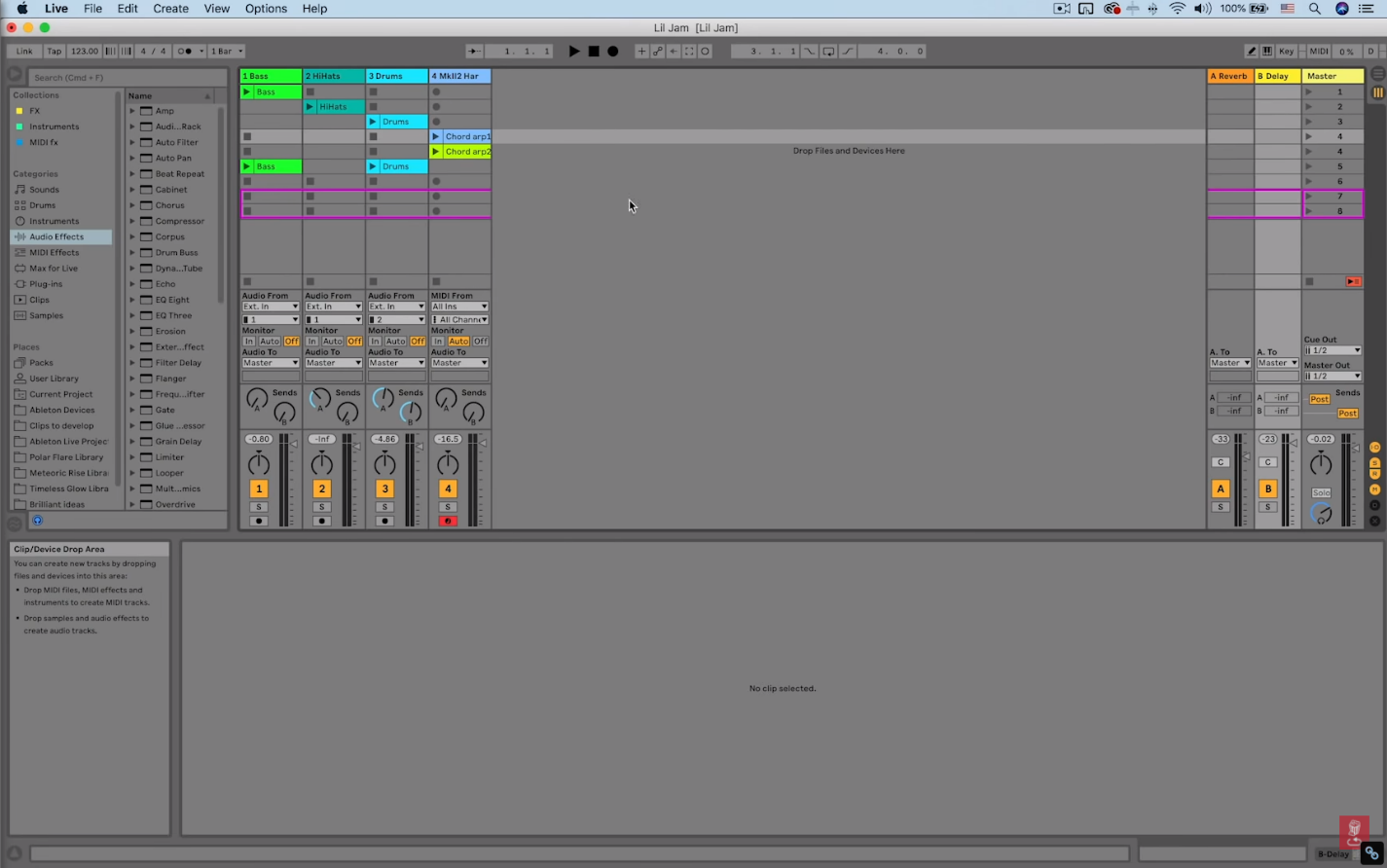
Task: Launch the first Bass clip
Action: click(246, 91)
